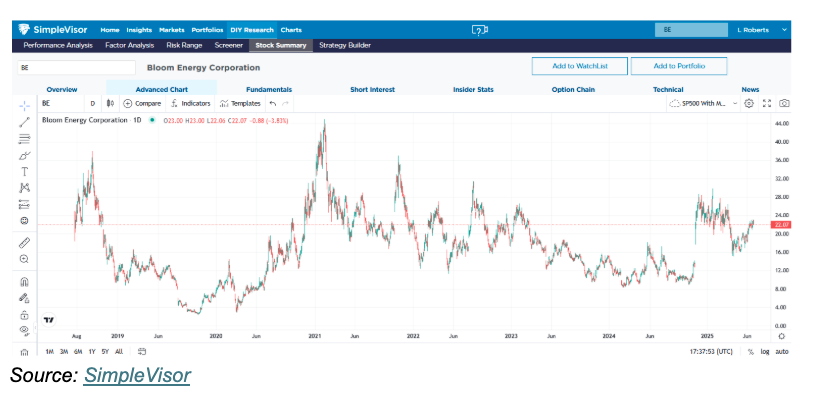Select the trend line drawing tool
The height and width of the screenshot is (420, 815).
24,123
